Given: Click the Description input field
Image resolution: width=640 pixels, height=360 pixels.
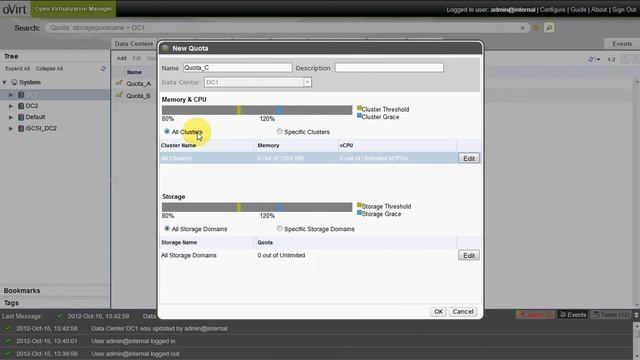Looking at the screenshot, I should click(389, 68).
